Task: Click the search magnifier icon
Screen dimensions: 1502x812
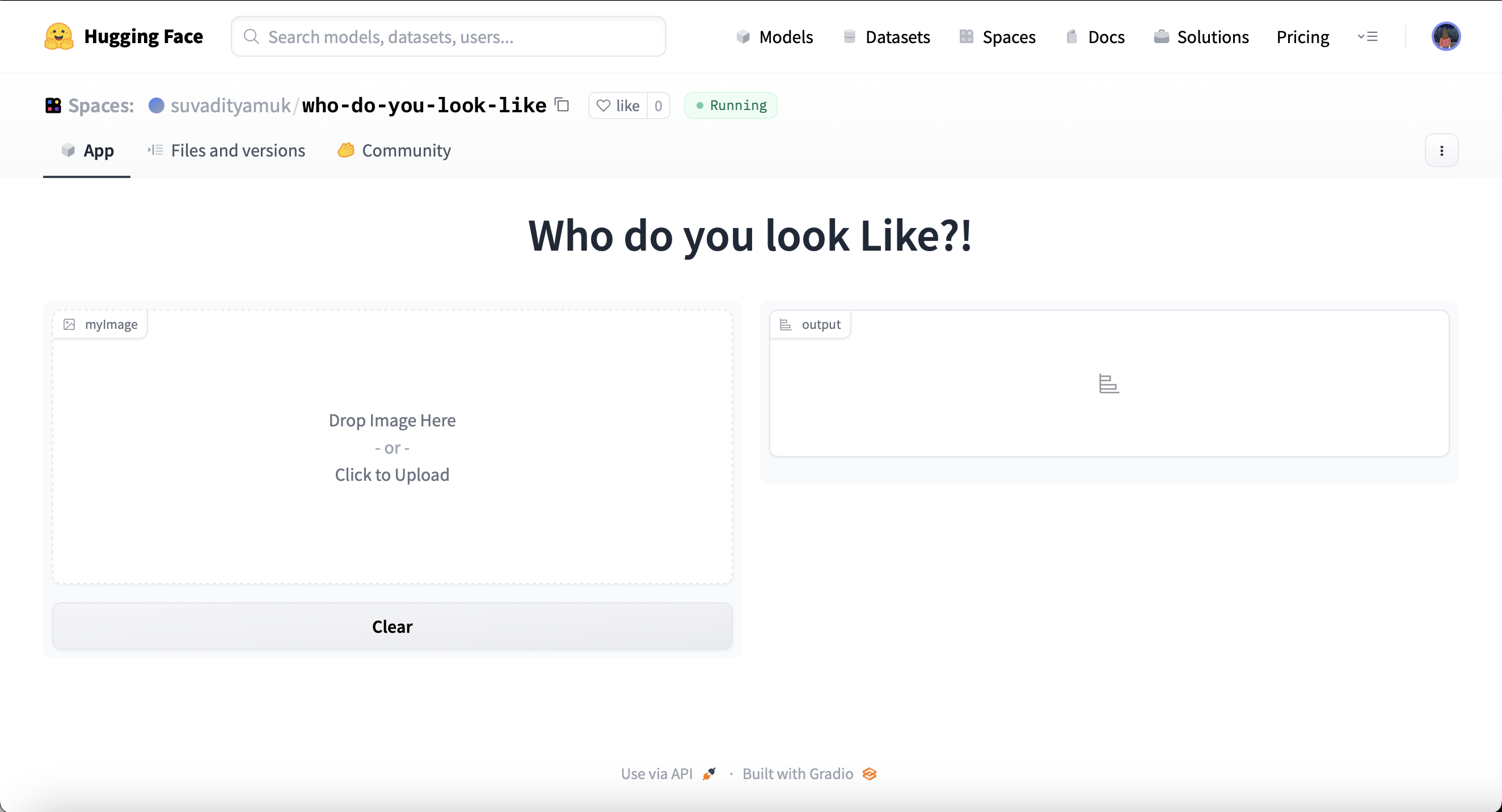Action: 251,36
